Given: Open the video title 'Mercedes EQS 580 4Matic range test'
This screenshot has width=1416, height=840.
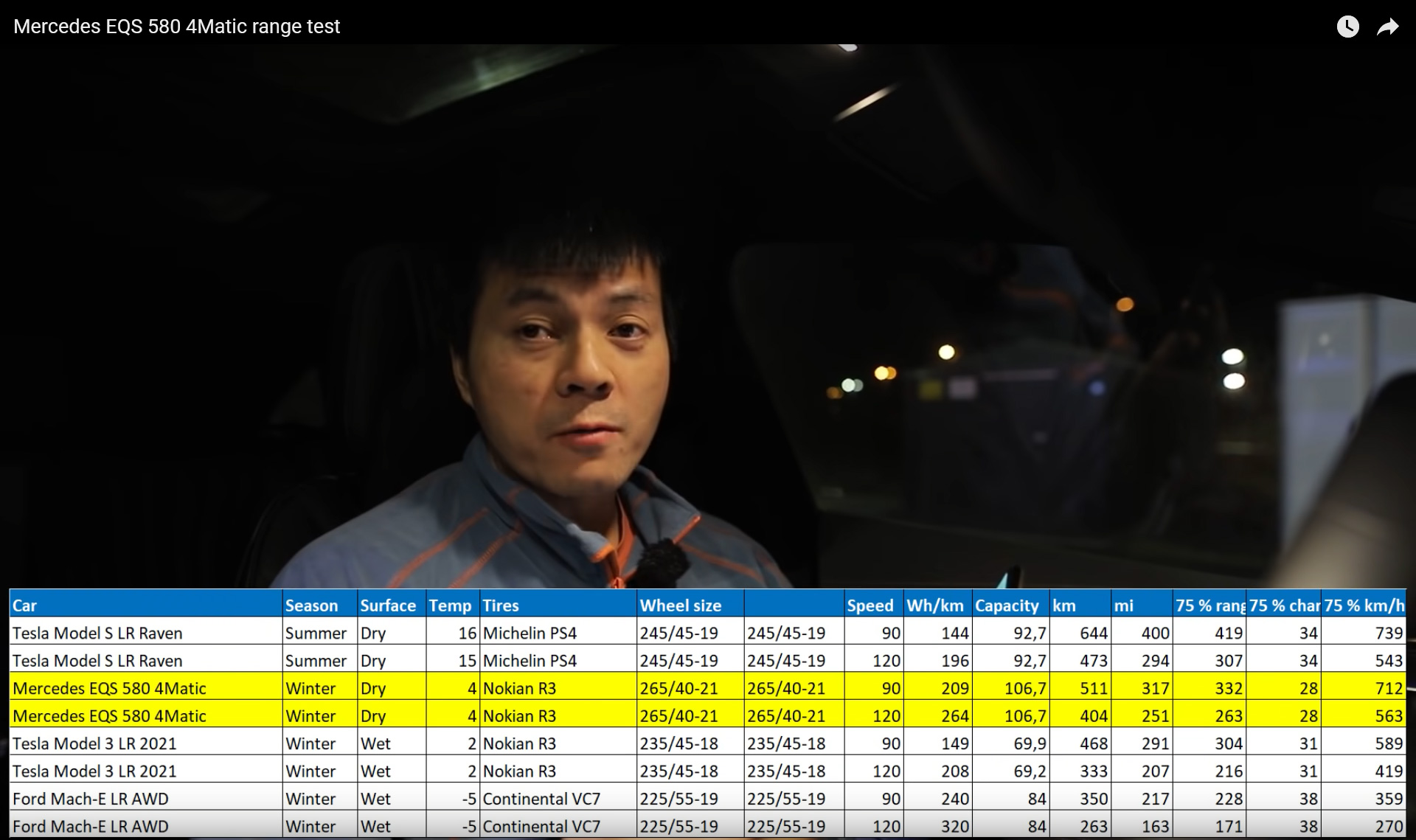Looking at the screenshot, I should tap(177, 27).
